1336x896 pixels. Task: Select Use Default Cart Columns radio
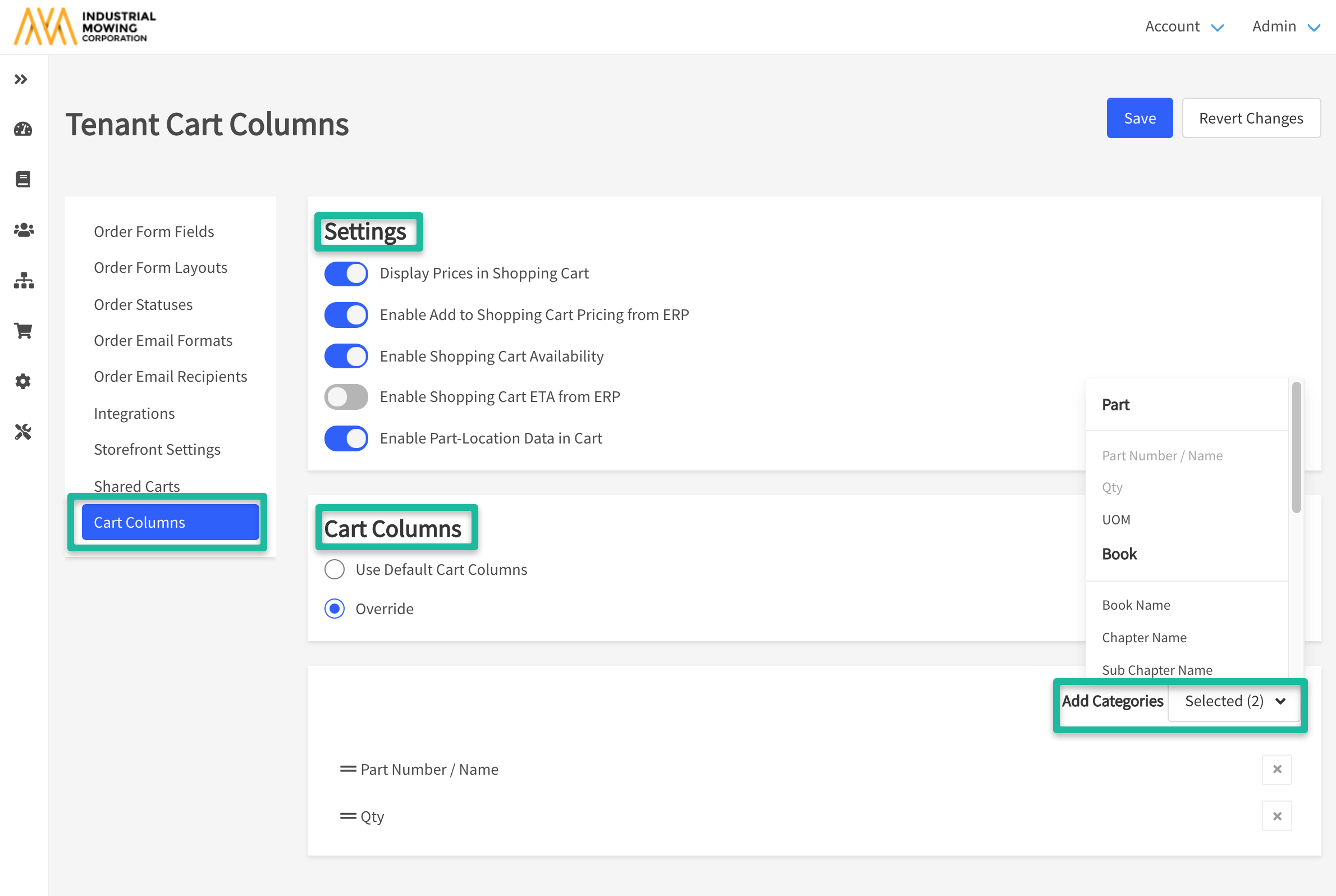tap(335, 569)
